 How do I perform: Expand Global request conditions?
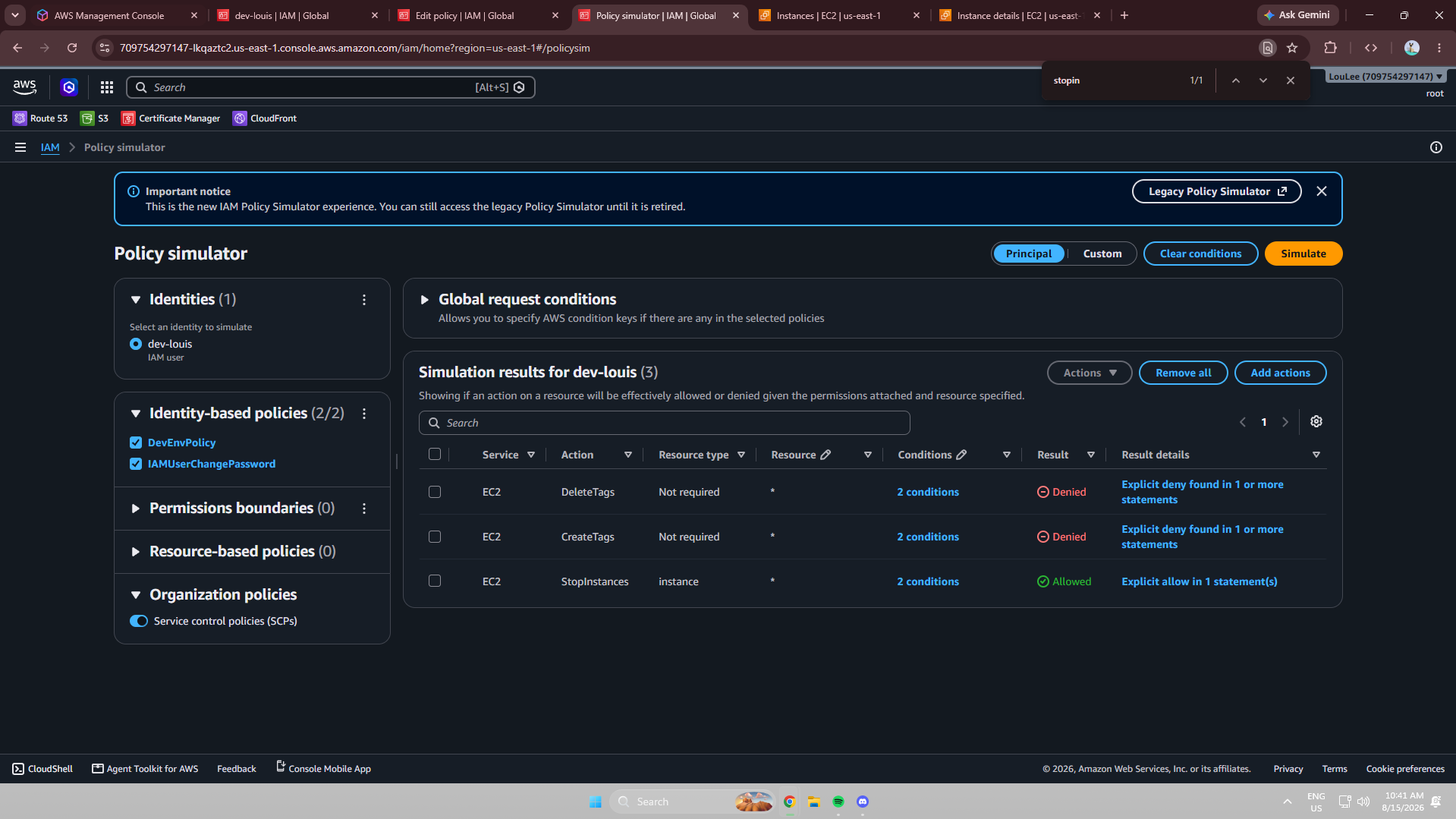pyautogui.click(x=425, y=300)
